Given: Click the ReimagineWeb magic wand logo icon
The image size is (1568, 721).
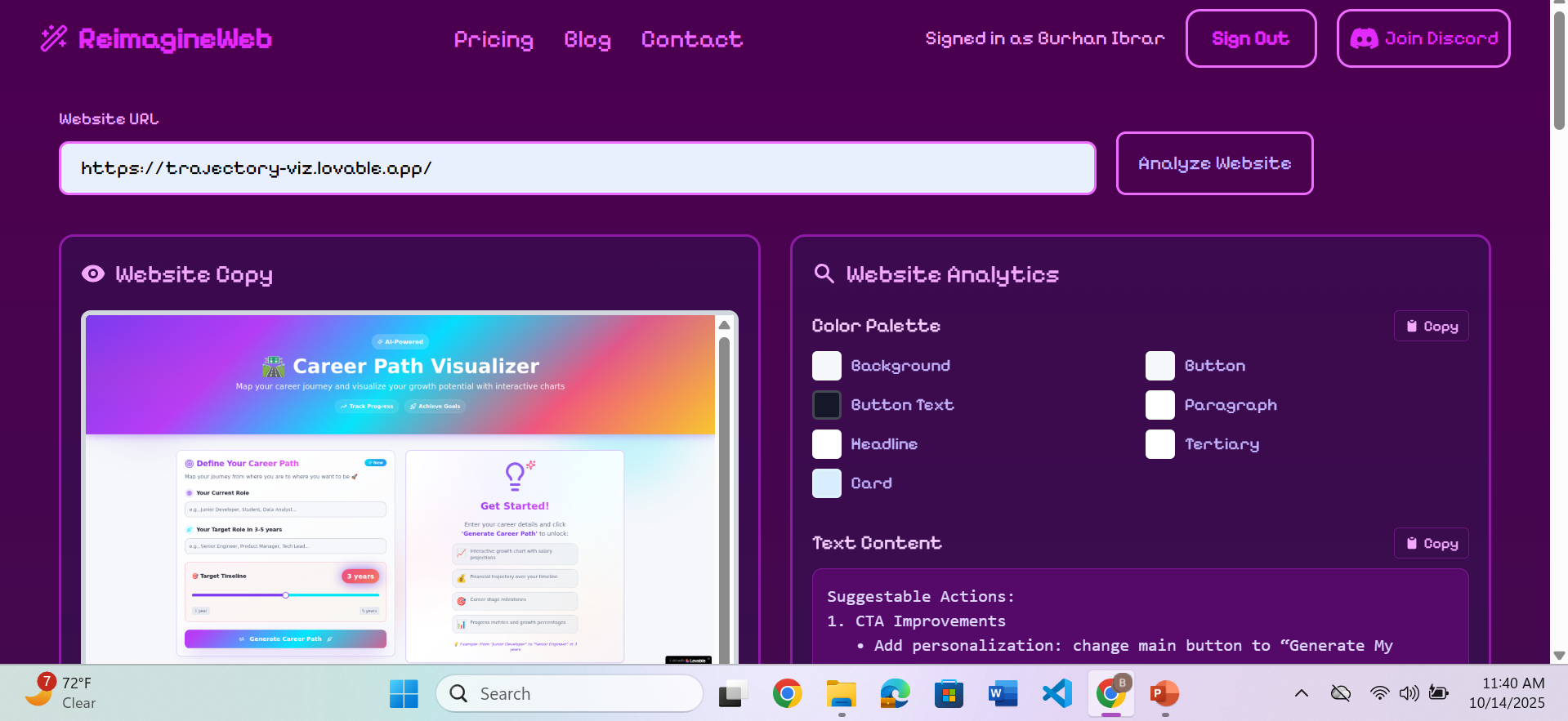Looking at the screenshot, I should (x=54, y=38).
